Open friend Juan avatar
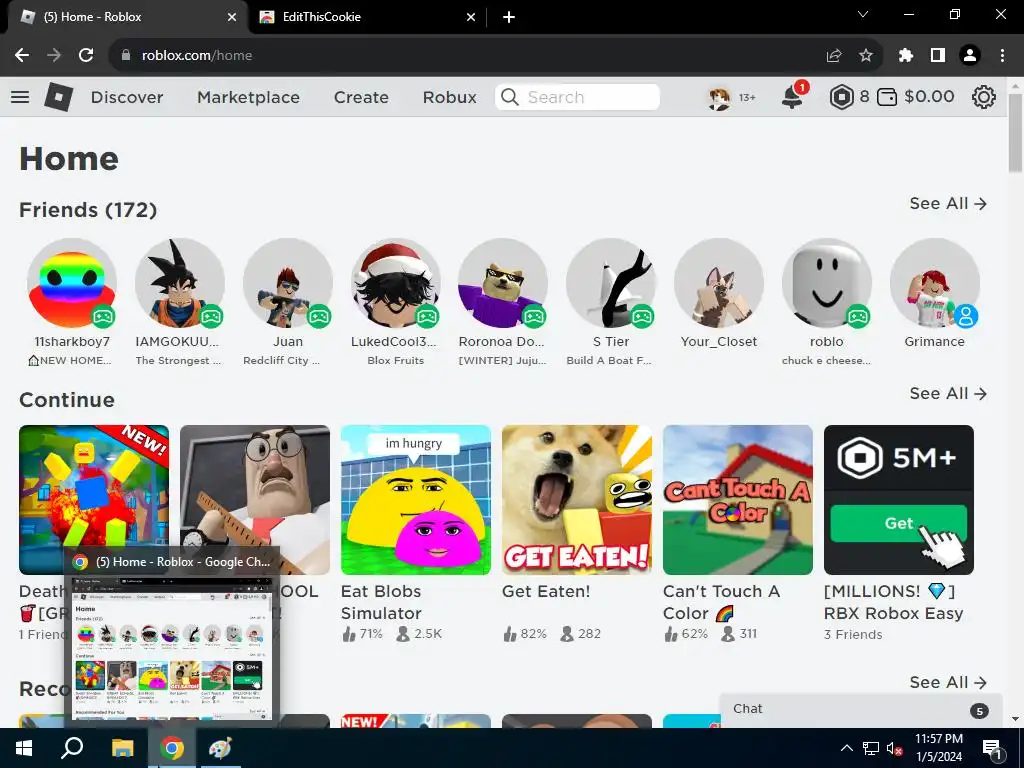Image resolution: width=1024 pixels, height=768 pixels. (287, 283)
